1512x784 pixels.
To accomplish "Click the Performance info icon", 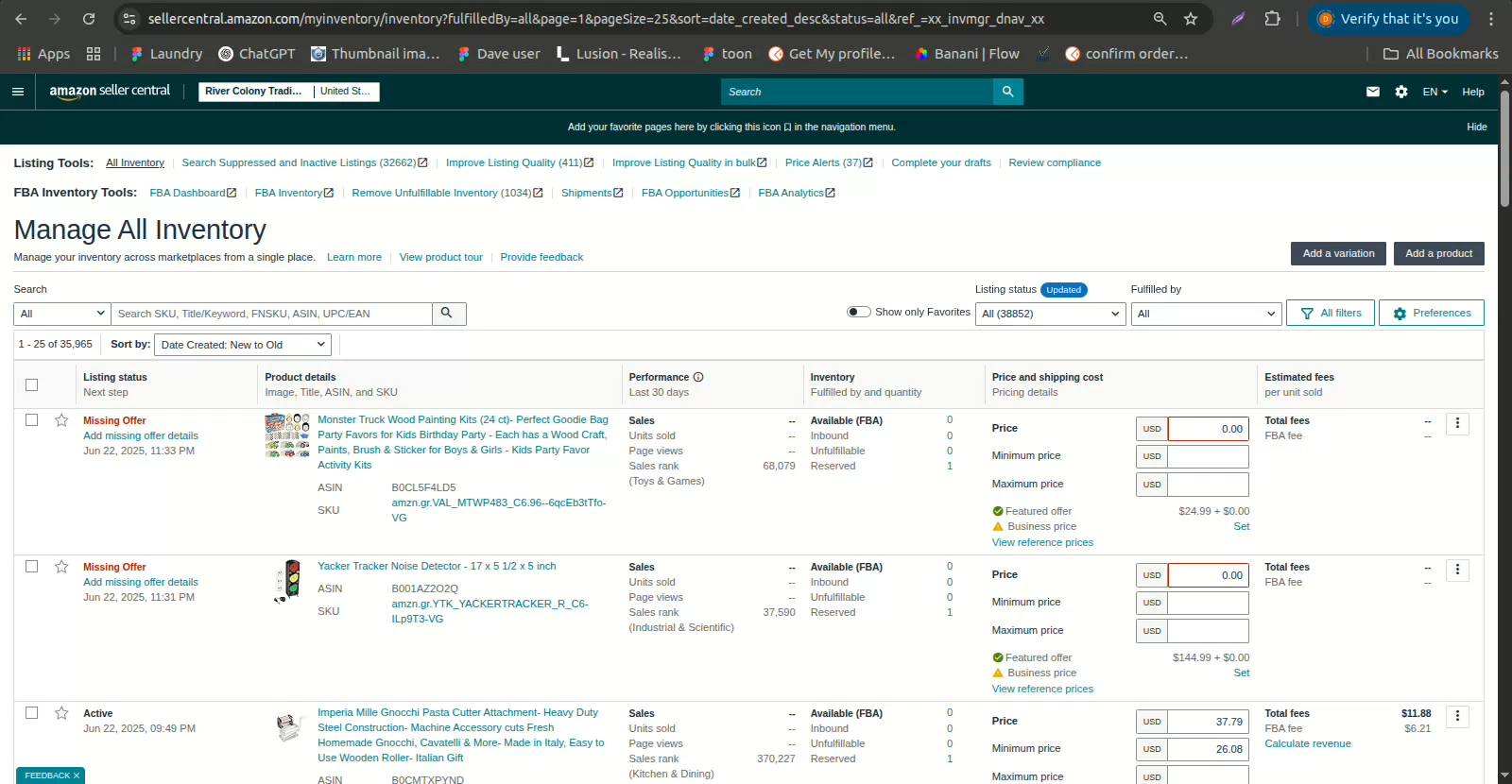I will click(x=698, y=377).
